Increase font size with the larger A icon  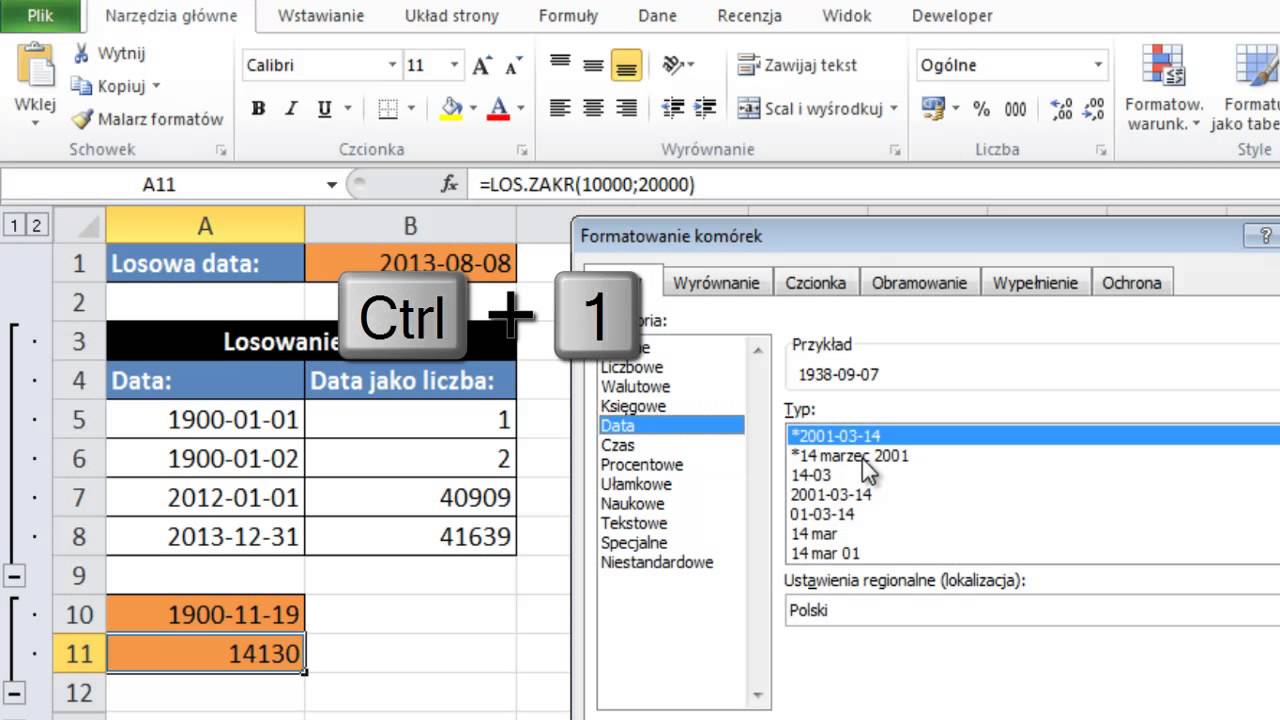pyautogui.click(x=482, y=66)
